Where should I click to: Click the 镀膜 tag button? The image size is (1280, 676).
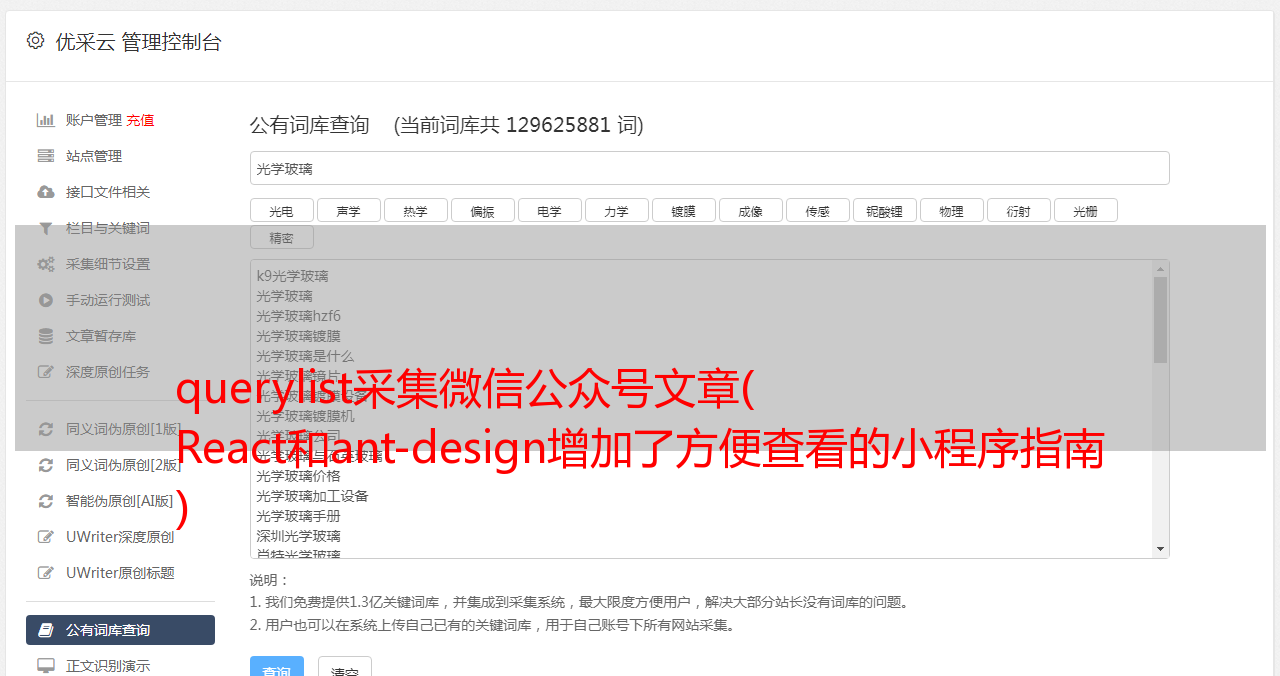(x=683, y=210)
